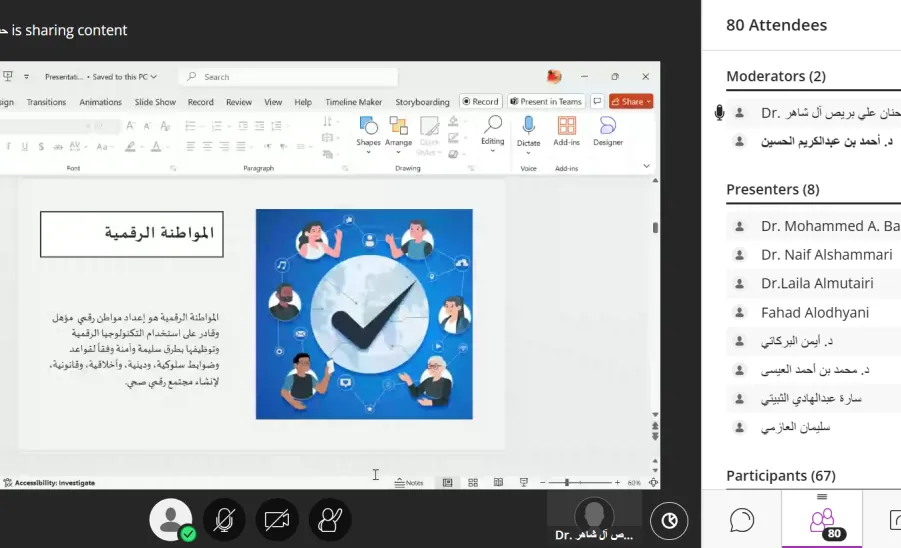Click the Shape Outline pen icon
The height and width of the screenshot is (548, 901).
[453, 138]
